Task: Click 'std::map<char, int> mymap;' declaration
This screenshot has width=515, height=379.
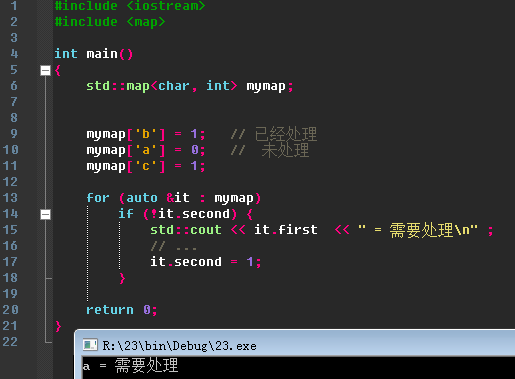Action: pyautogui.click(x=190, y=86)
